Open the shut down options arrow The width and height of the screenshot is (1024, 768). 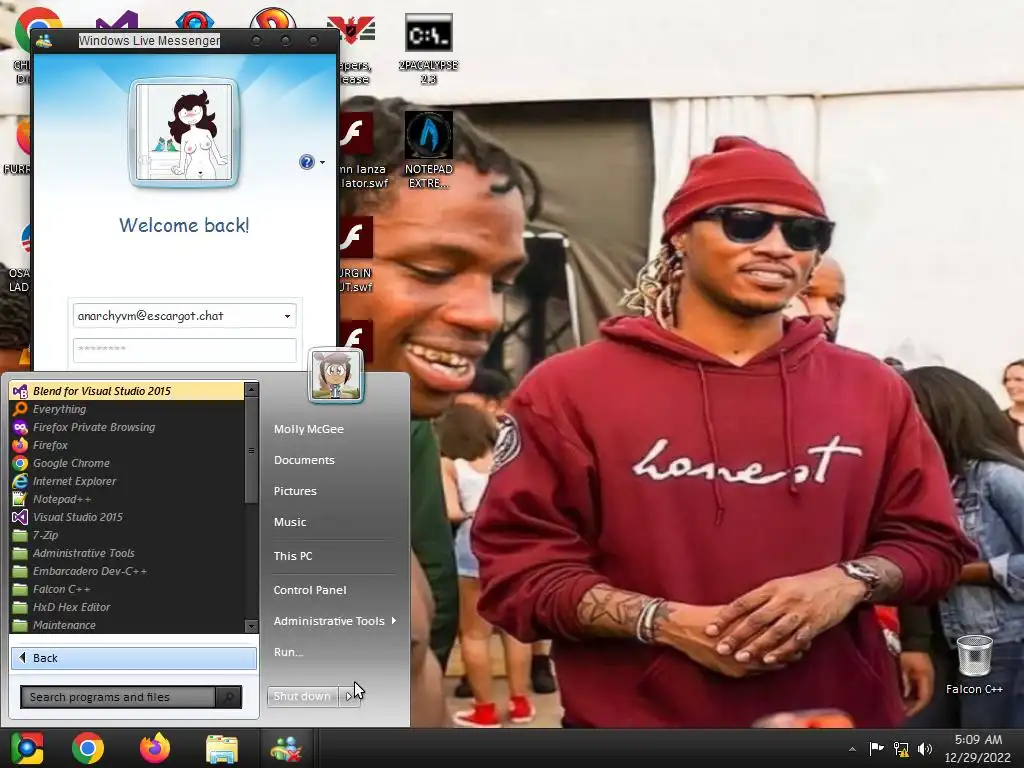tap(349, 696)
